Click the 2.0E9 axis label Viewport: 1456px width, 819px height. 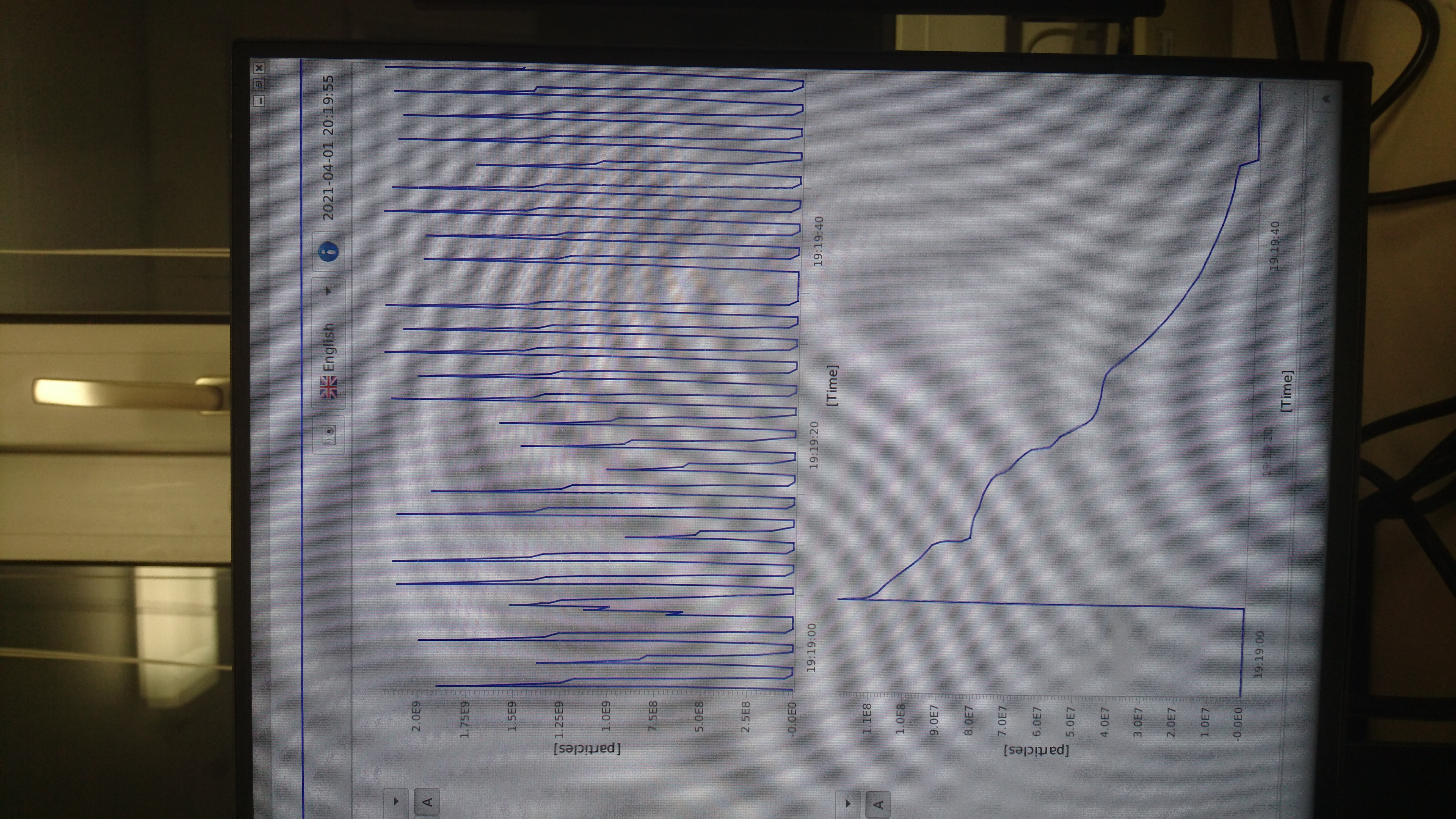click(417, 717)
